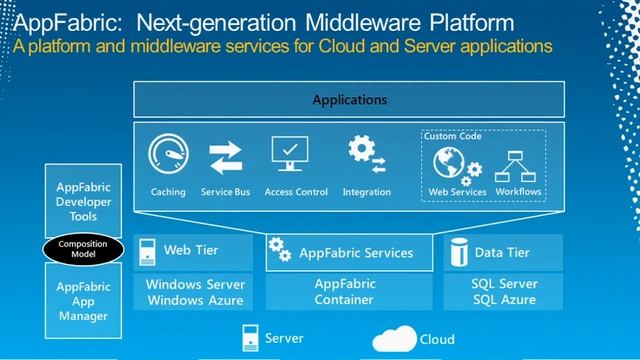The image size is (640, 360).
Task: Click the SQL Server text
Action: pyautogui.click(x=504, y=284)
